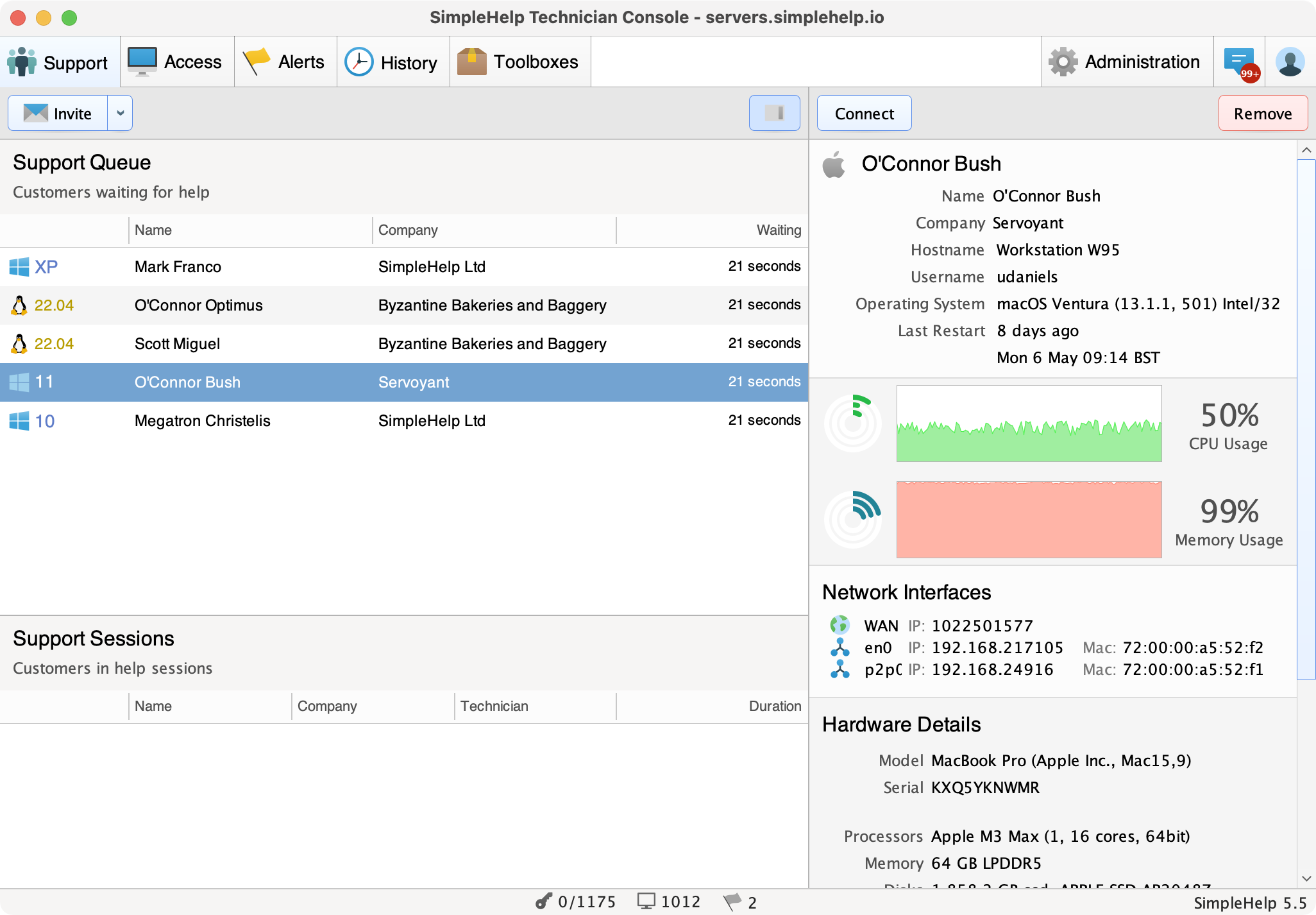Viewport: 1316px width, 915px height.
Task: Click the monitor machines icon in status bar
Action: click(646, 902)
